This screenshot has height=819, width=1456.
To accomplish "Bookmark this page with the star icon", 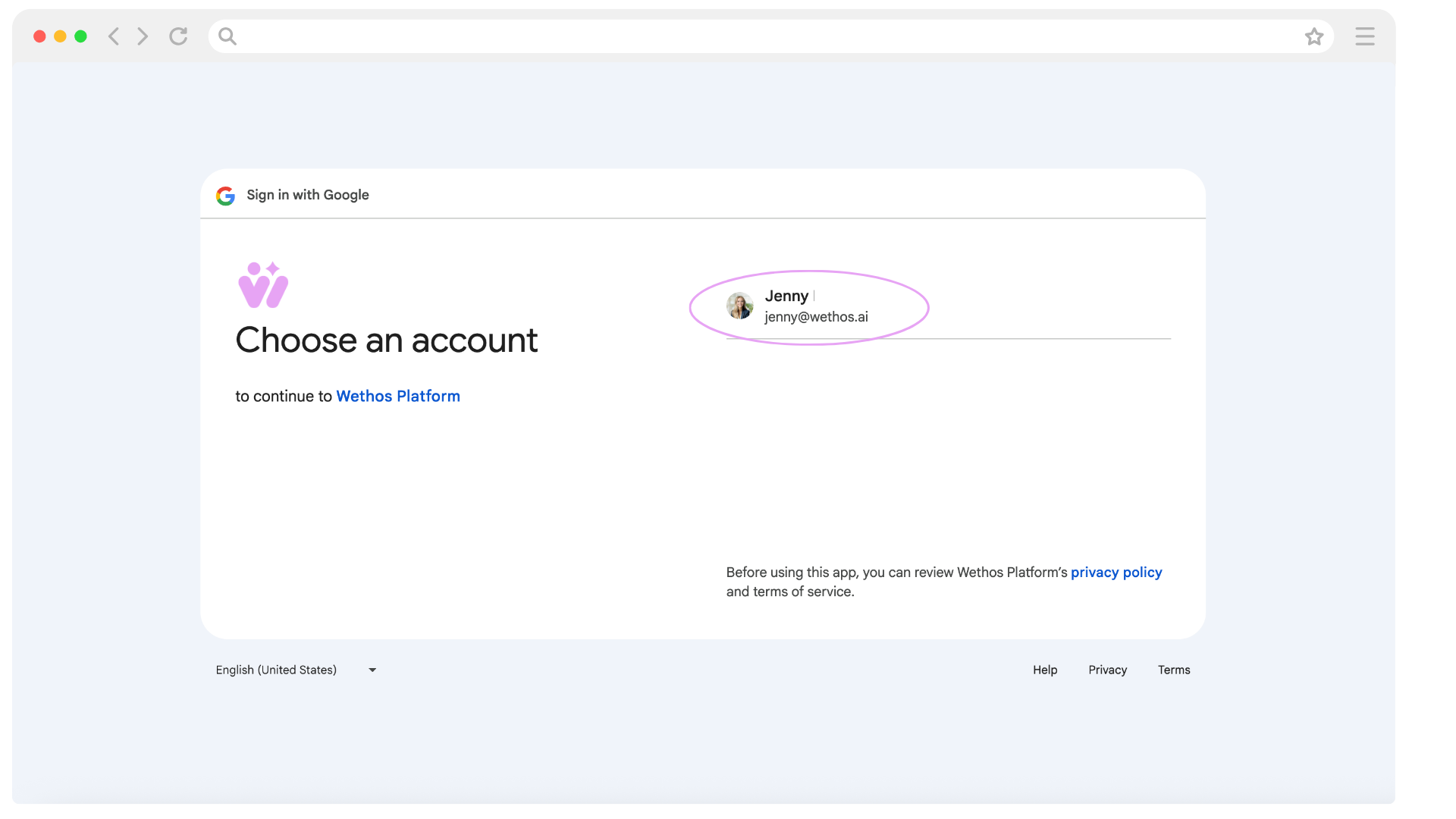I will coord(1314,36).
